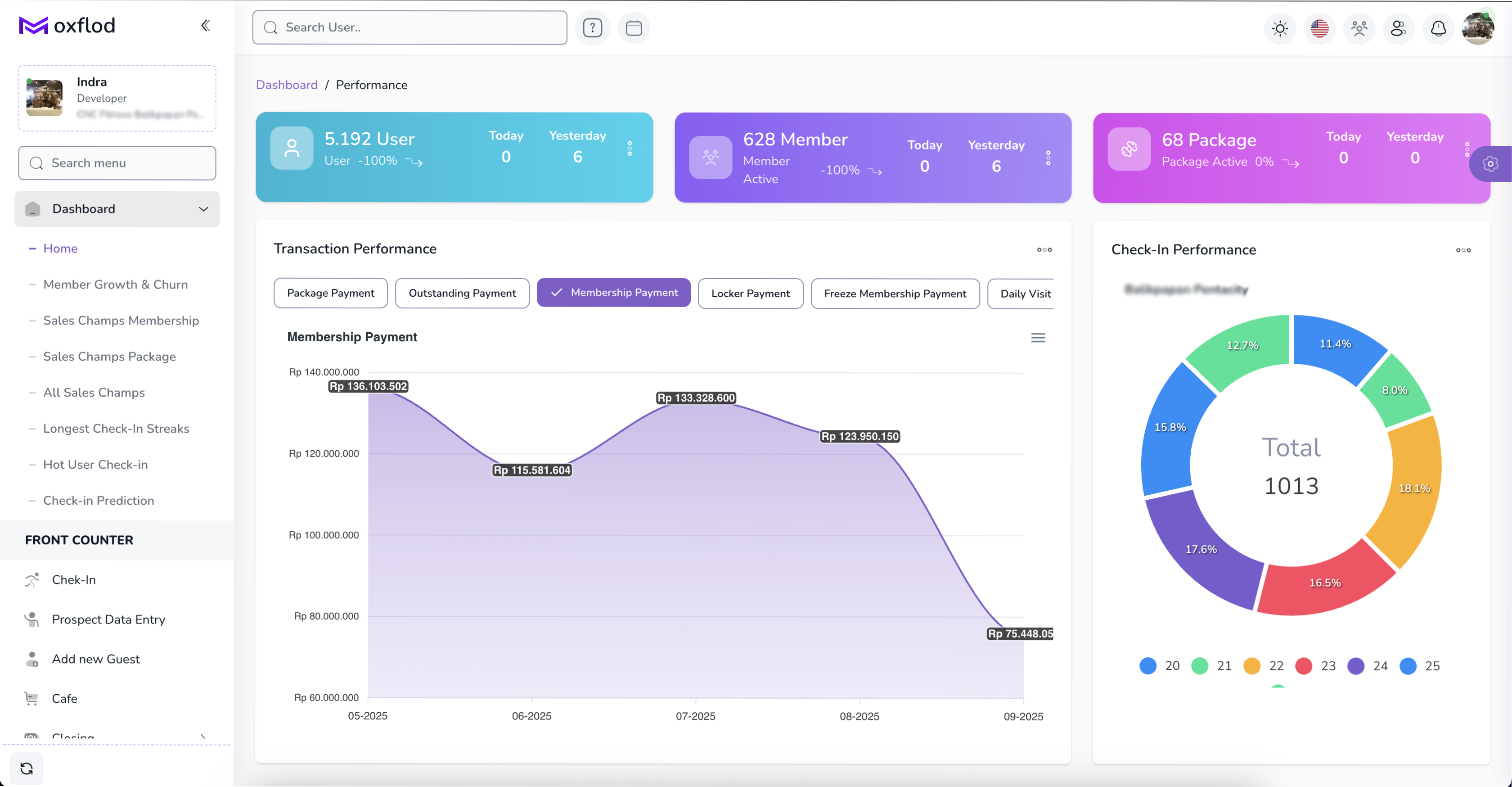Viewport: 1512px width, 787px height.
Task: Click the Dashboard breadcrumb link
Action: click(x=287, y=85)
